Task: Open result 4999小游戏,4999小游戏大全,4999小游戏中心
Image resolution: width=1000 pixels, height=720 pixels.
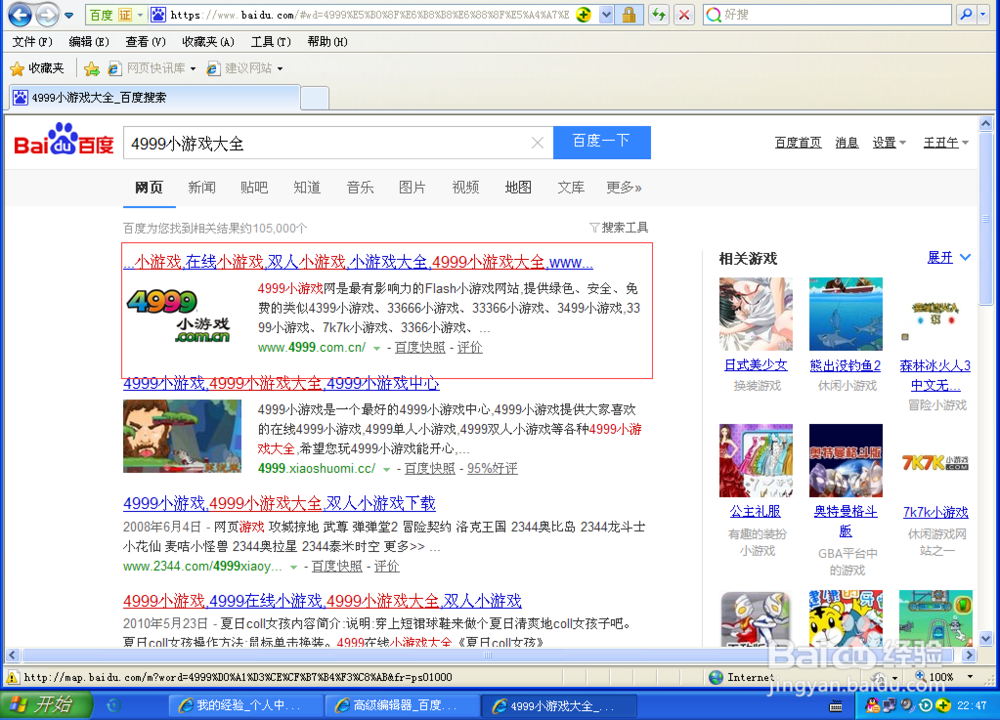Action: click(281, 383)
